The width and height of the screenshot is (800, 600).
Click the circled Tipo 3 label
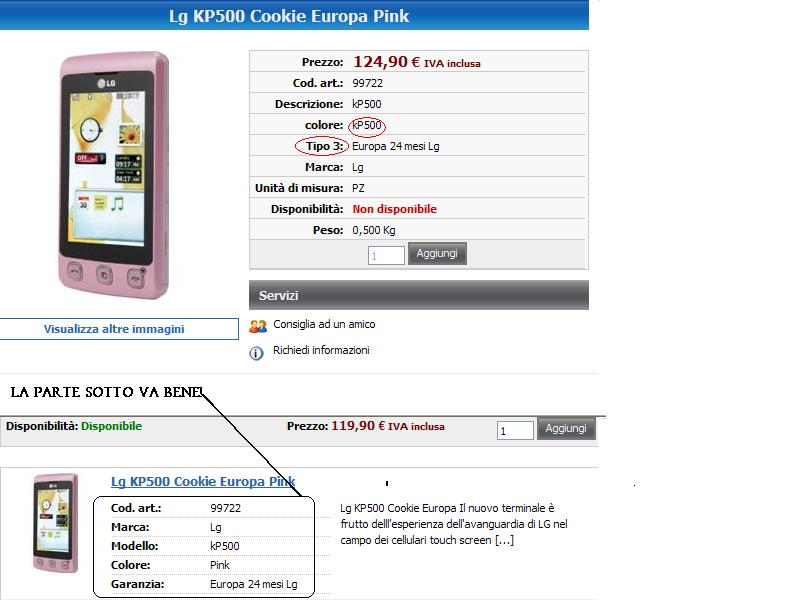321,146
